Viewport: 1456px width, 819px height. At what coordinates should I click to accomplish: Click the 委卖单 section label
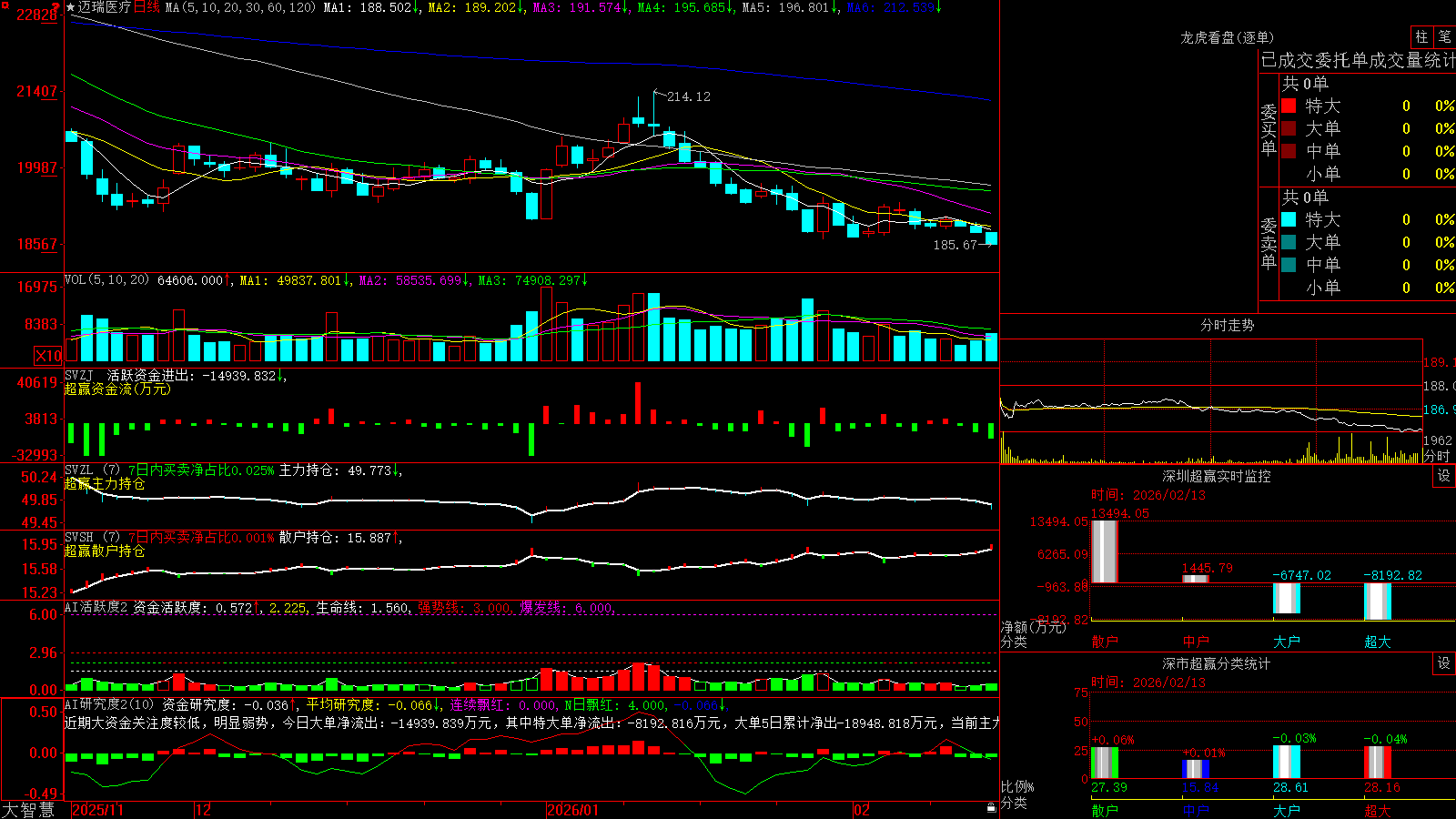click(x=1269, y=243)
